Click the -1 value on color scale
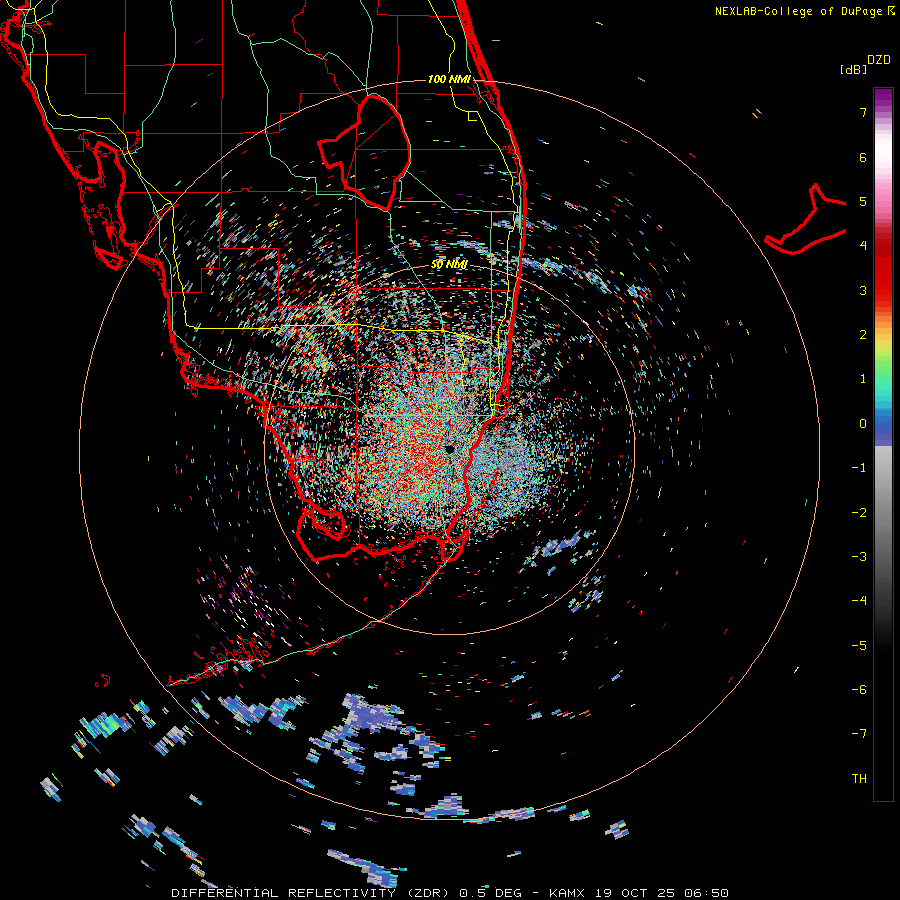Viewport: 900px width, 900px height. [x=859, y=468]
